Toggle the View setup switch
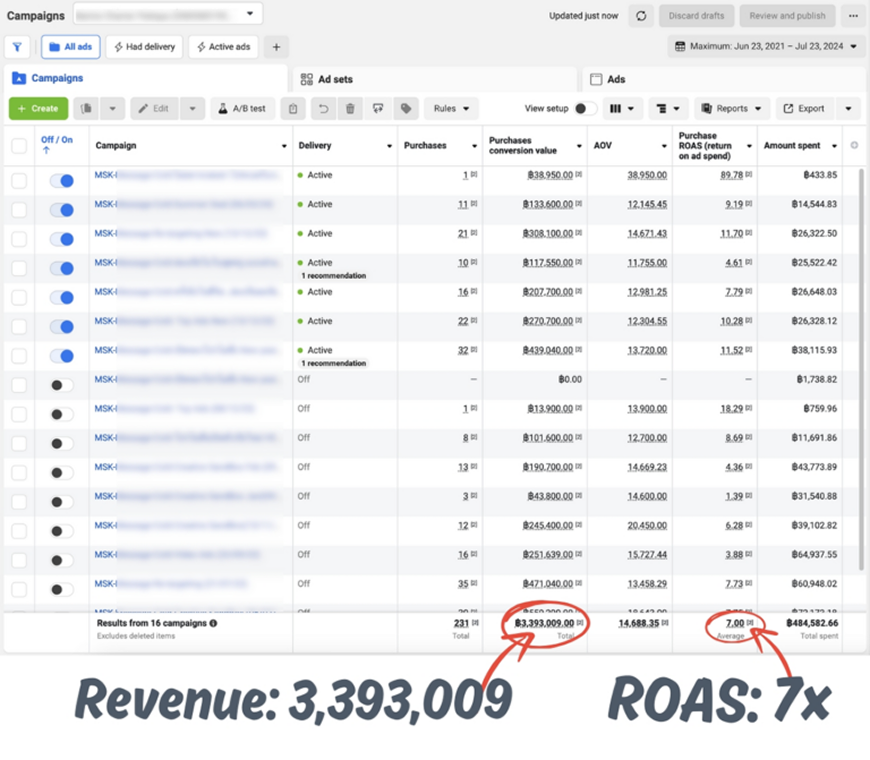Screen dimensions: 870x760 (x=585, y=109)
